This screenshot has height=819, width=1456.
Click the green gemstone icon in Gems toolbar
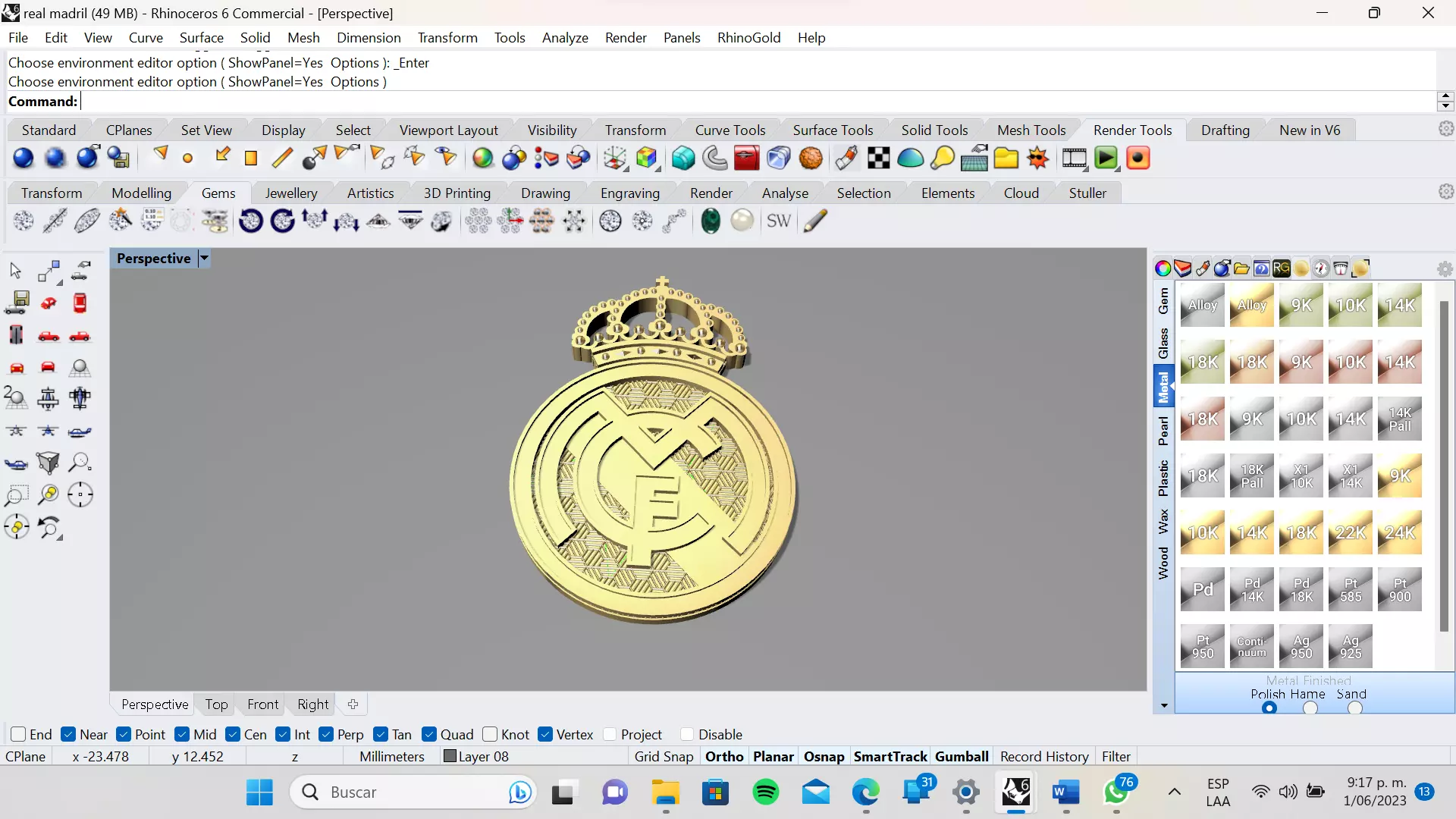point(711,221)
